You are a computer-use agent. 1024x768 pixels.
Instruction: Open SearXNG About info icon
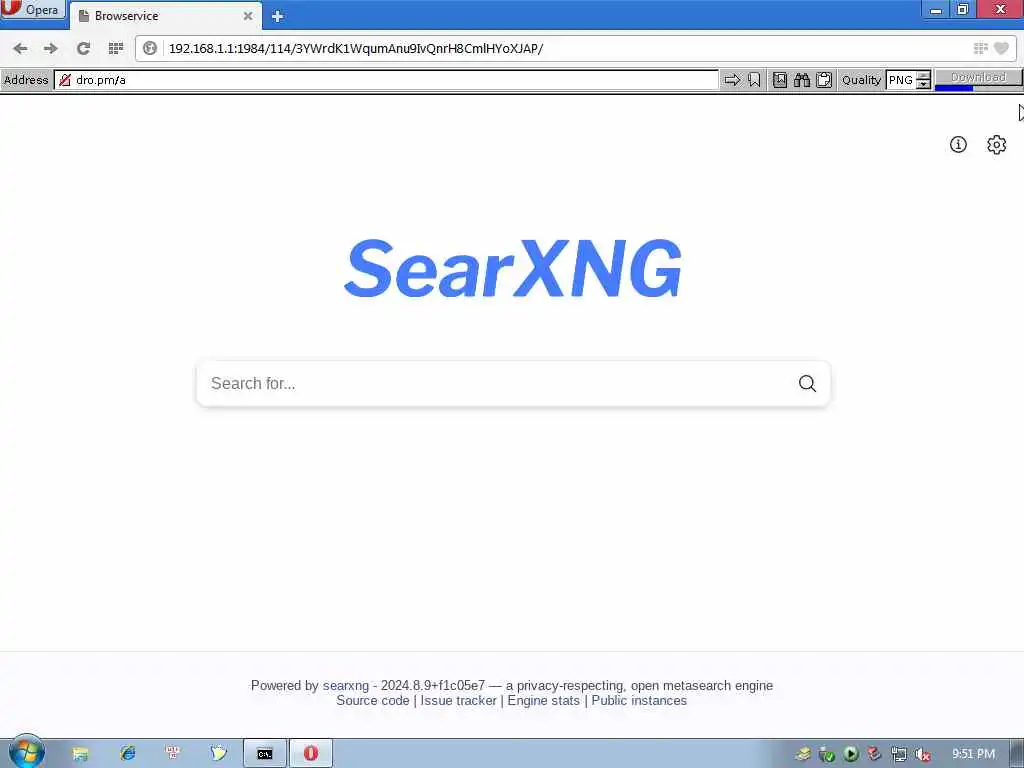tap(958, 144)
